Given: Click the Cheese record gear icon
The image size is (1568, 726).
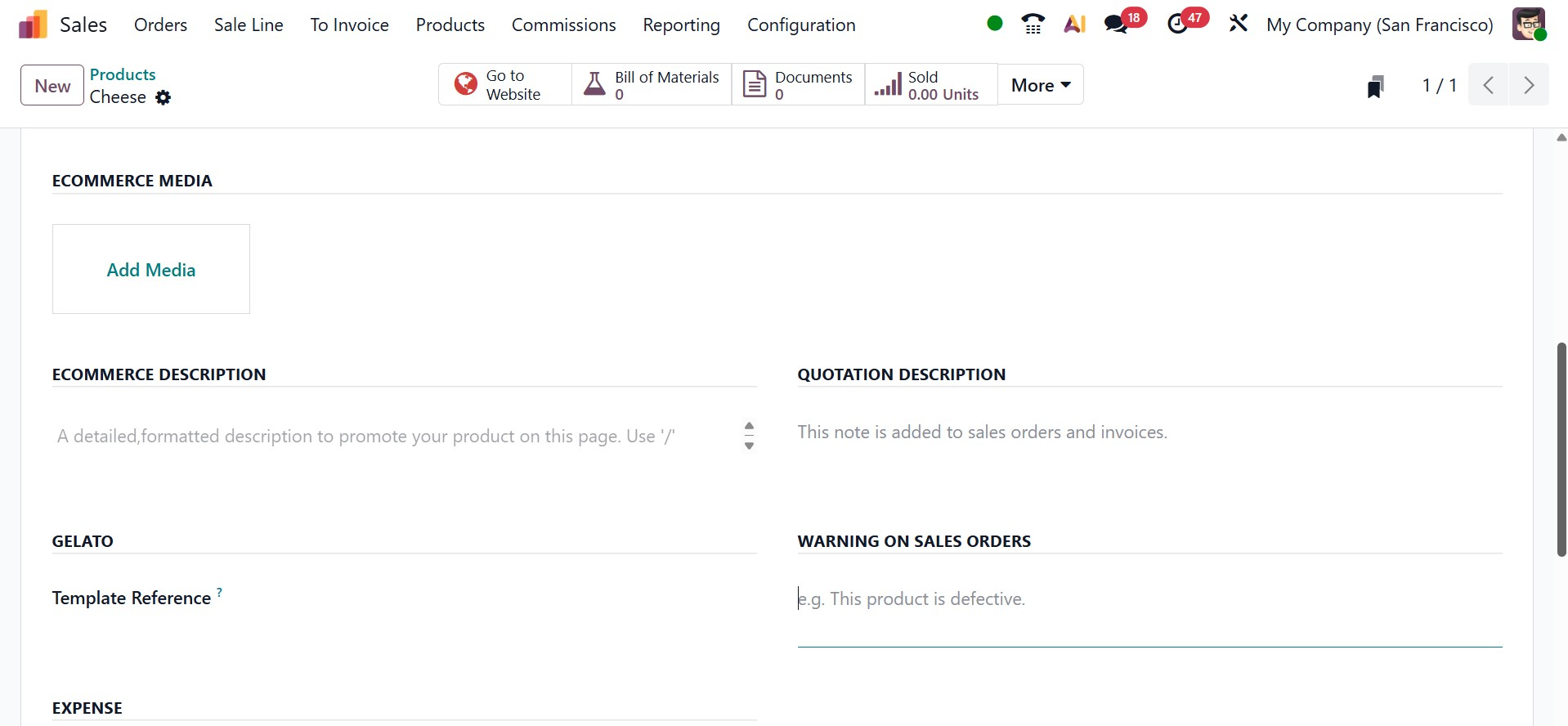Looking at the screenshot, I should [x=164, y=97].
